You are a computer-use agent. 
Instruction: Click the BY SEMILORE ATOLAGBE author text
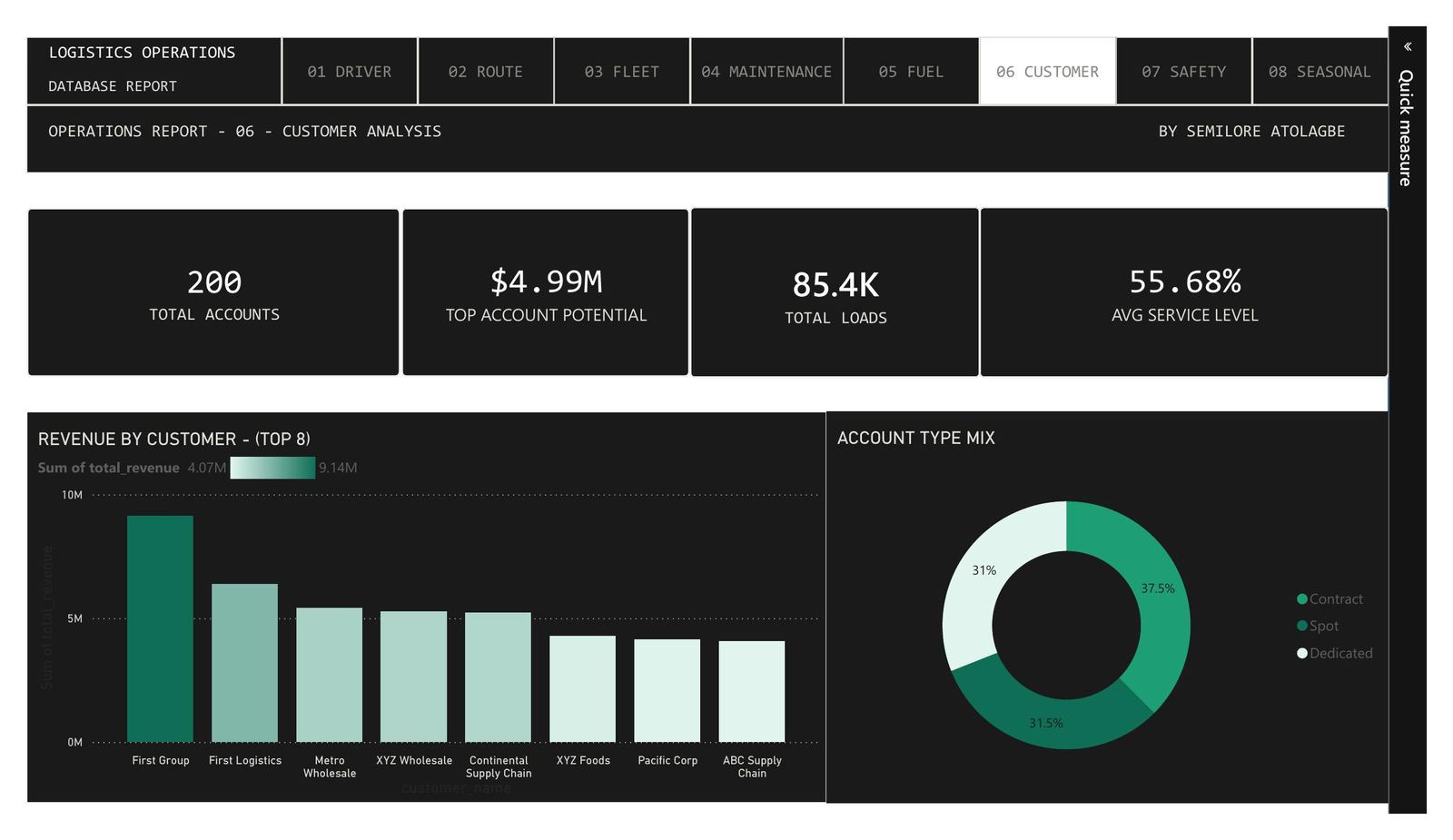1251,132
